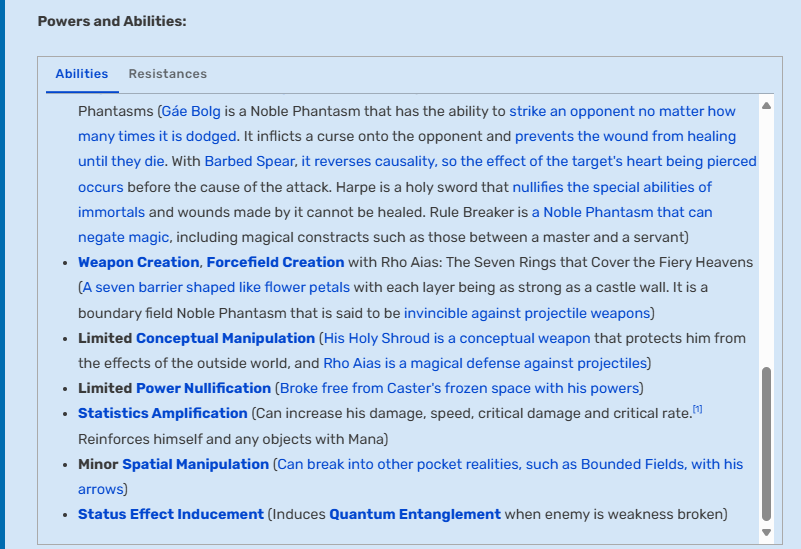Image resolution: width=801 pixels, height=549 pixels.
Task: Select the Abilities tab
Action: click(x=82, y=74)
